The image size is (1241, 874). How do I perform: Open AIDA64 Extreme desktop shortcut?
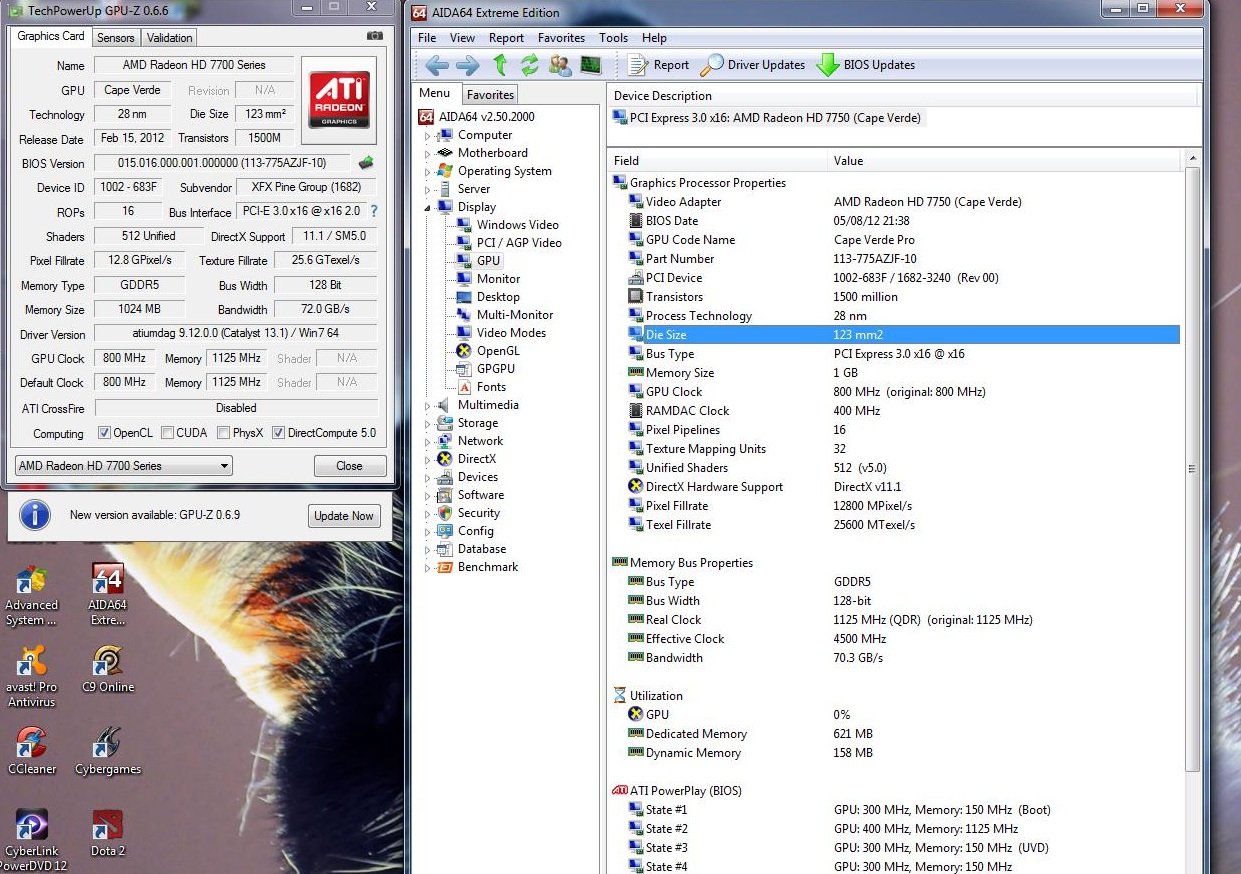[107, 596]
